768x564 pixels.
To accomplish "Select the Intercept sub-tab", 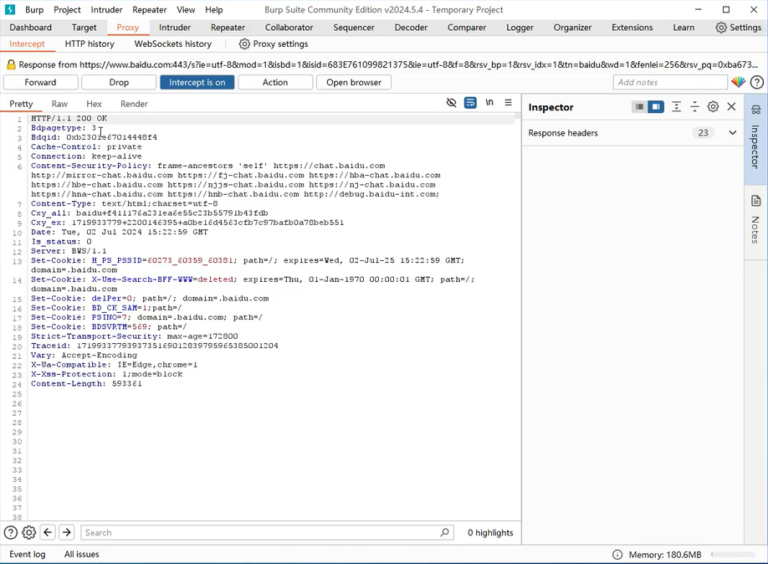I will click(x=27, y=44).
